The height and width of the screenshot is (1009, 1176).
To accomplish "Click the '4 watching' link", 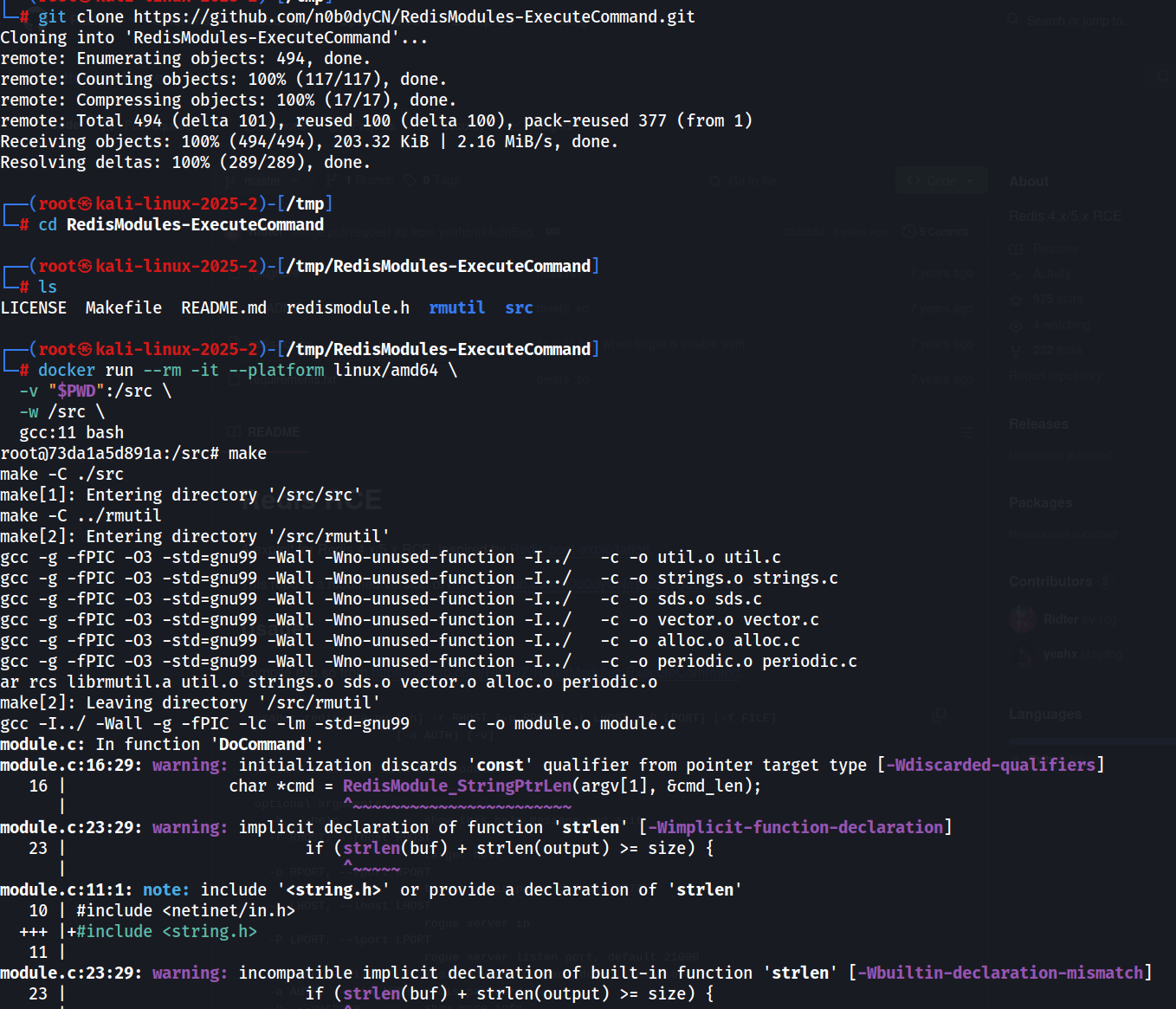I will tap(1050, 325).
